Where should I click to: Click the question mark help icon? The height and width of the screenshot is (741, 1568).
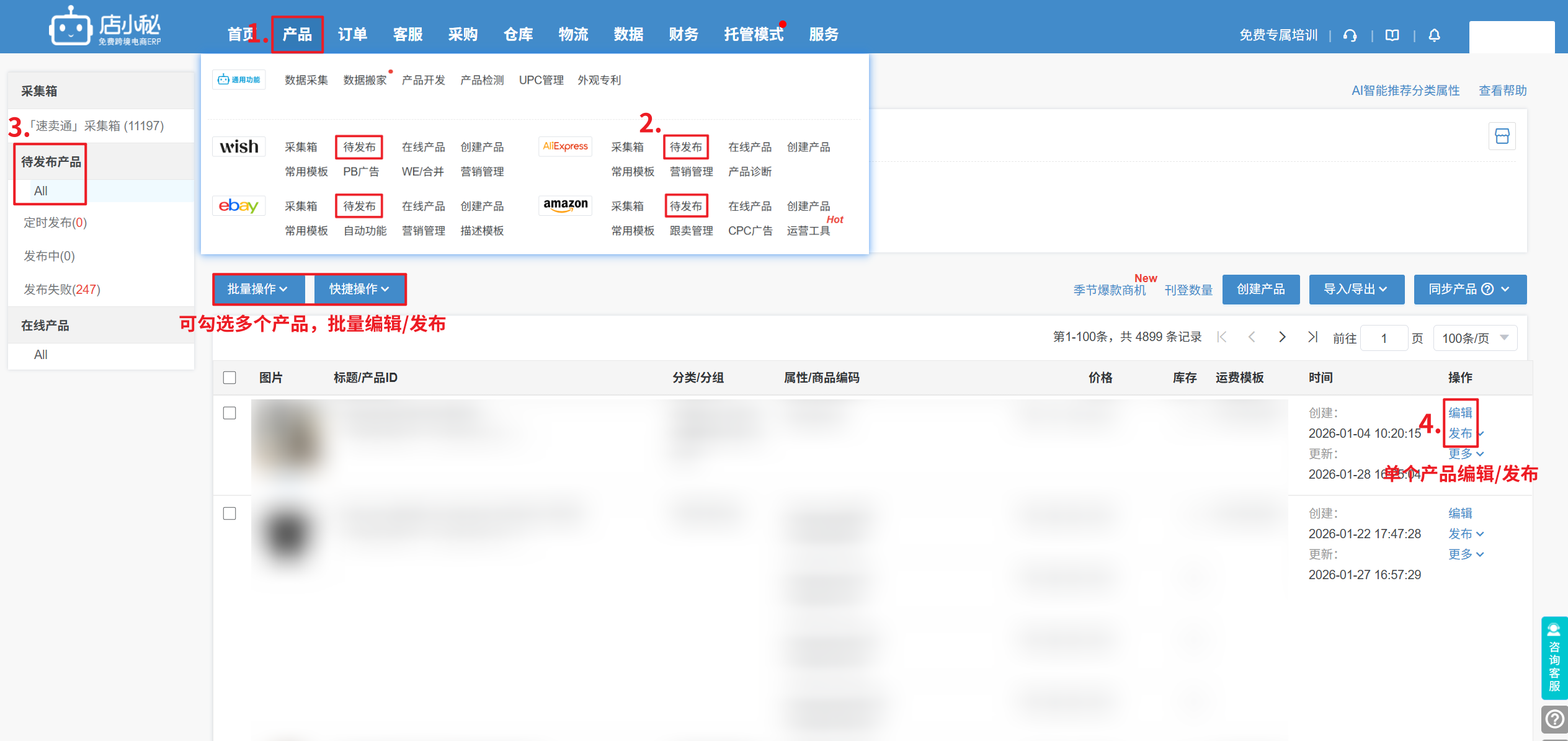tap(1554, 719)
